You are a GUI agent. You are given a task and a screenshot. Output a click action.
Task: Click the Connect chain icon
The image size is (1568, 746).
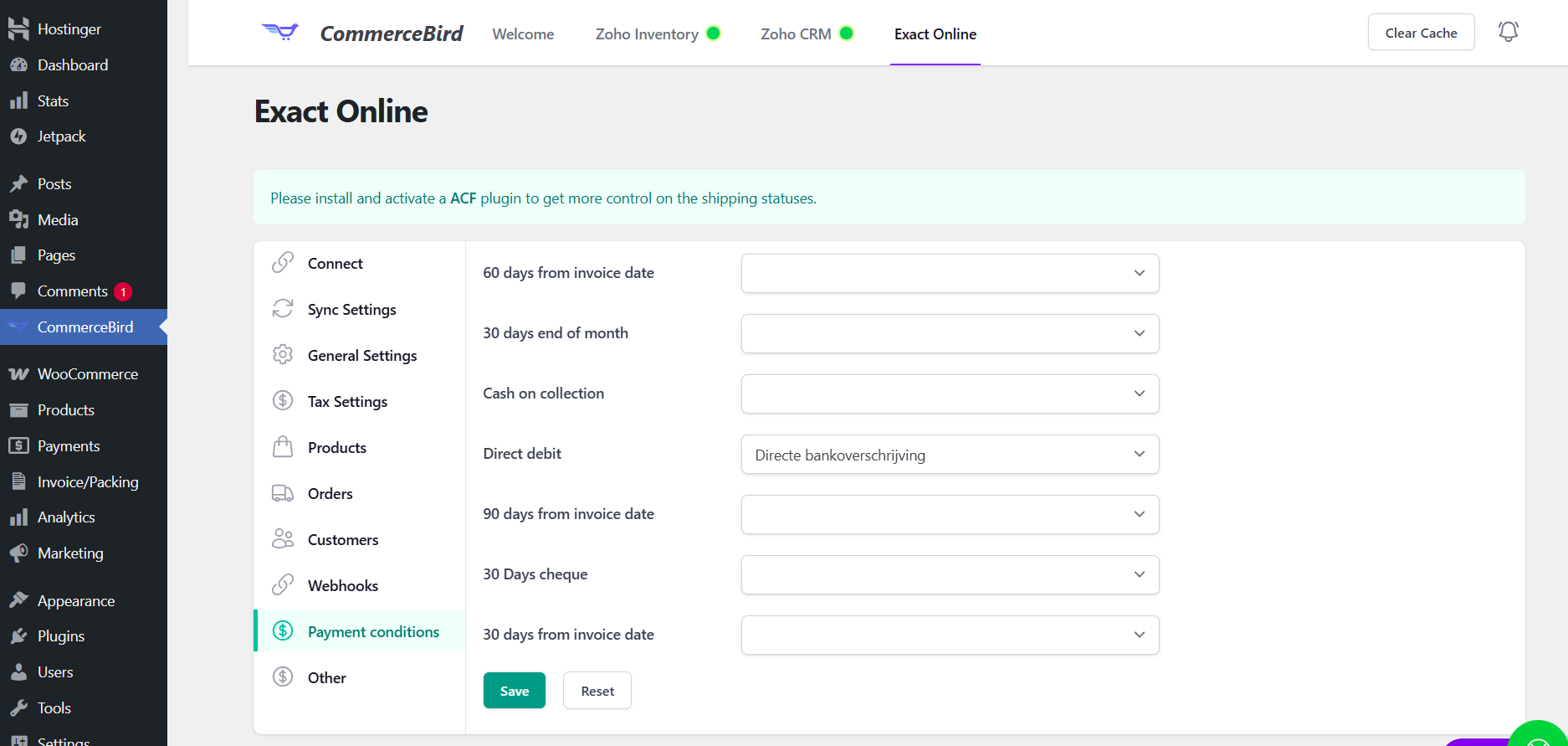tap(283, 263)
